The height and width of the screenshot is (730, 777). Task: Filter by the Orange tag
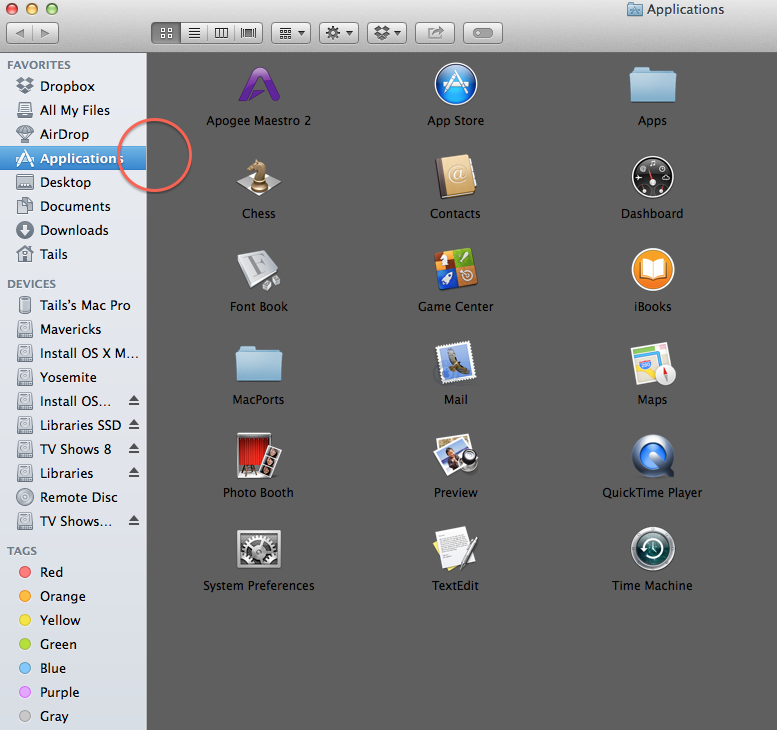pos(73,596)
